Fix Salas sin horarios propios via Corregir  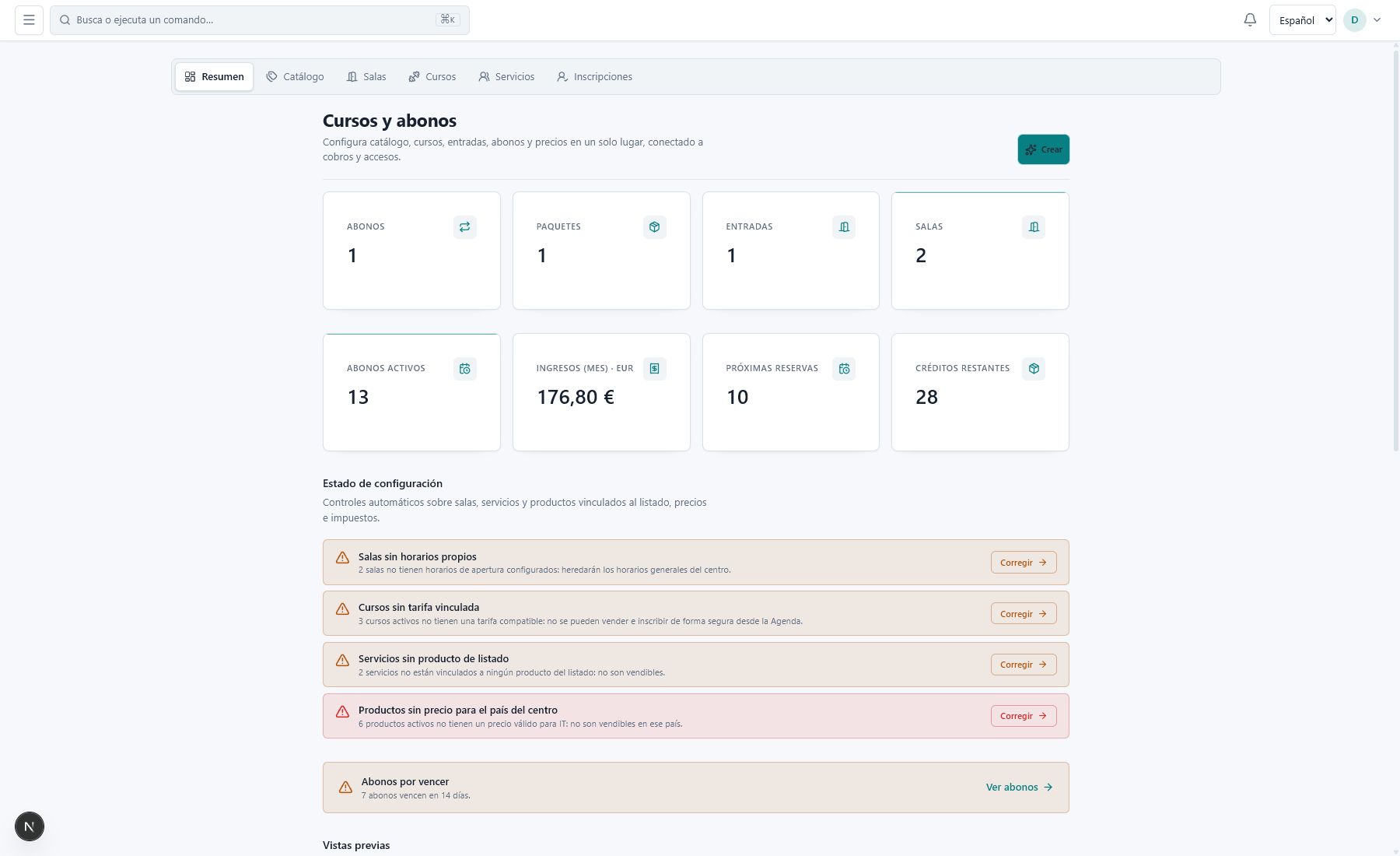1024,563
